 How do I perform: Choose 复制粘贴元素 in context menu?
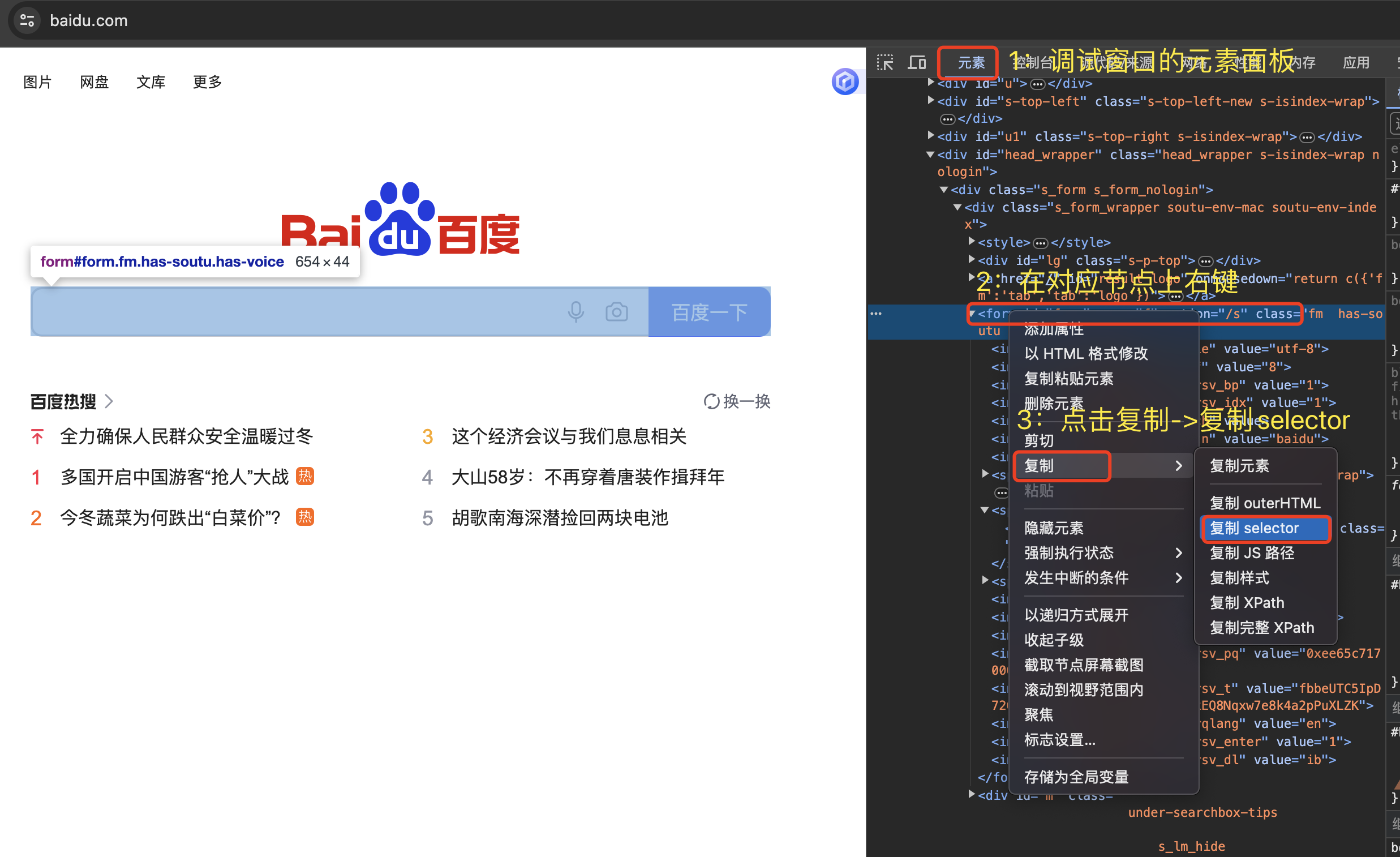tap(1103, 379)
